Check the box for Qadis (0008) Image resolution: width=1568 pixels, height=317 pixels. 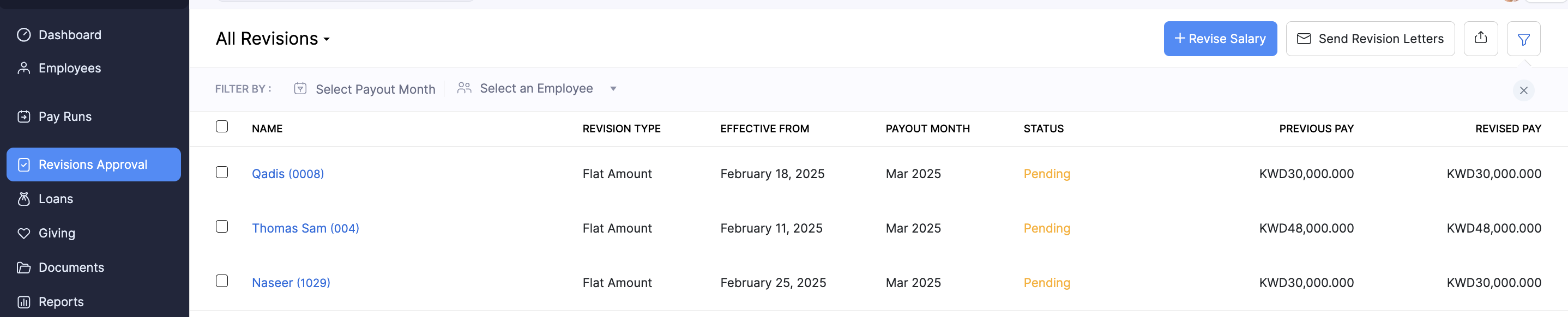tap(222, 173)
